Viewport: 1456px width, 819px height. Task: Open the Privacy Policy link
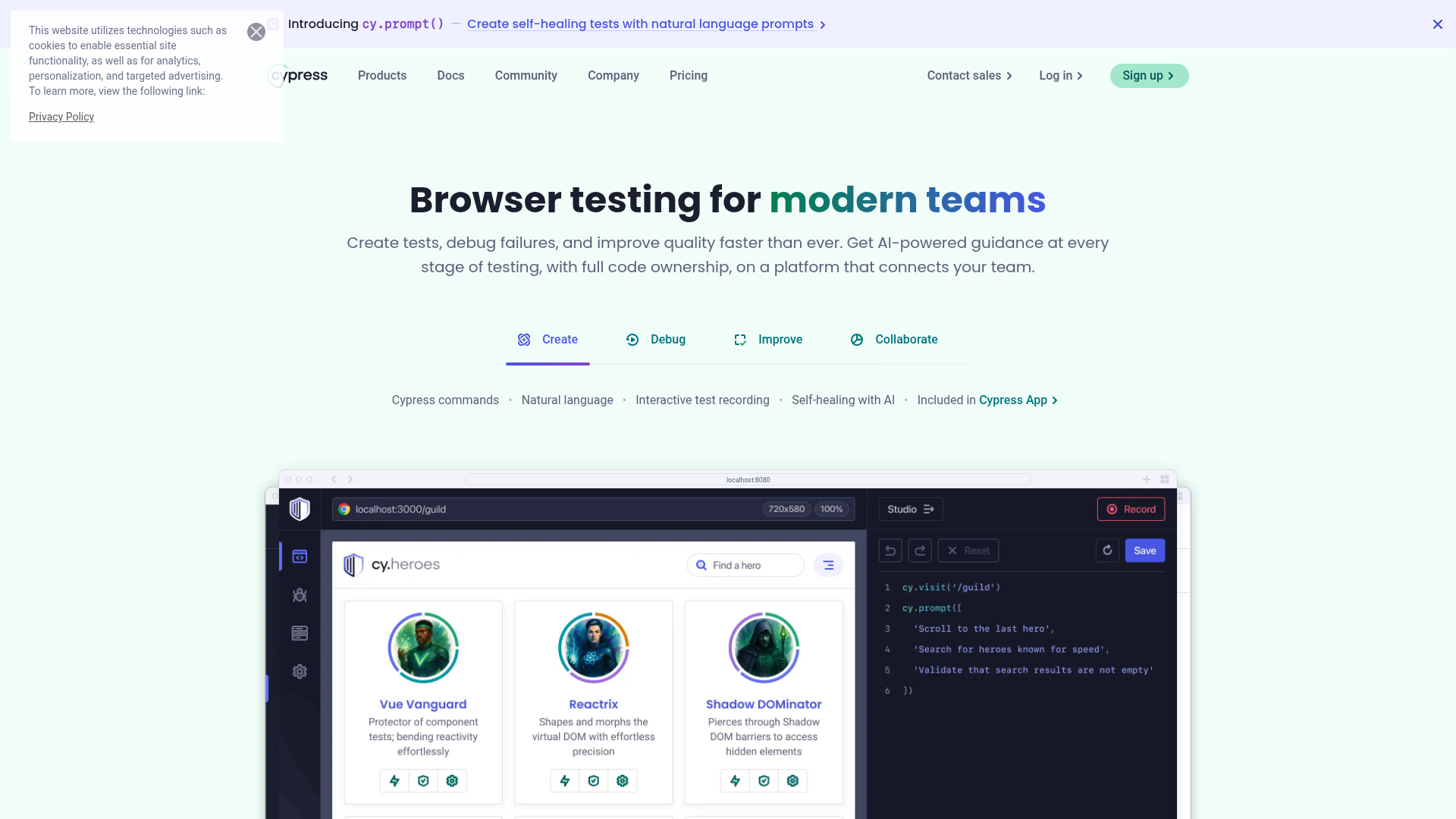pos(61,117)
